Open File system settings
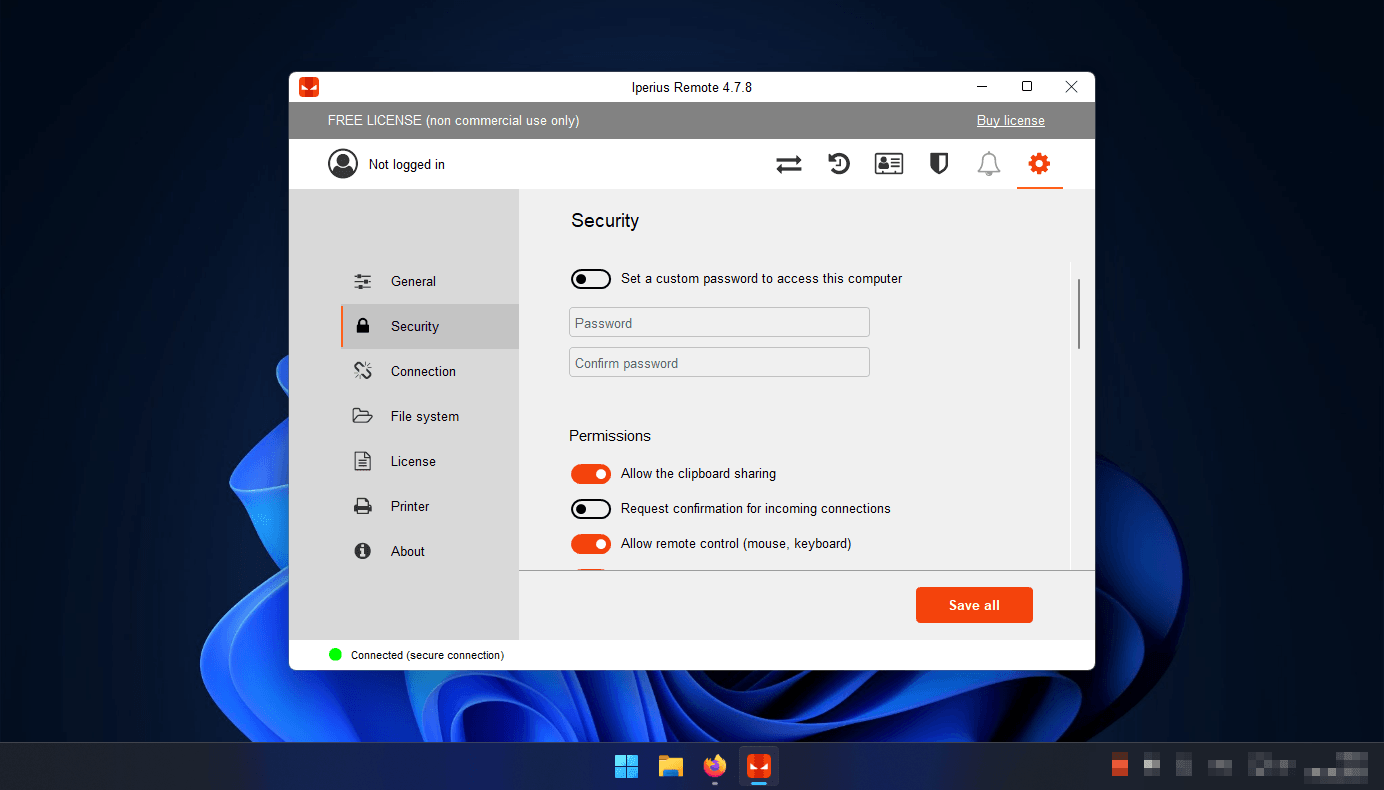The image size is (1384, 790). pyautogui.click(x=430, y=416)
